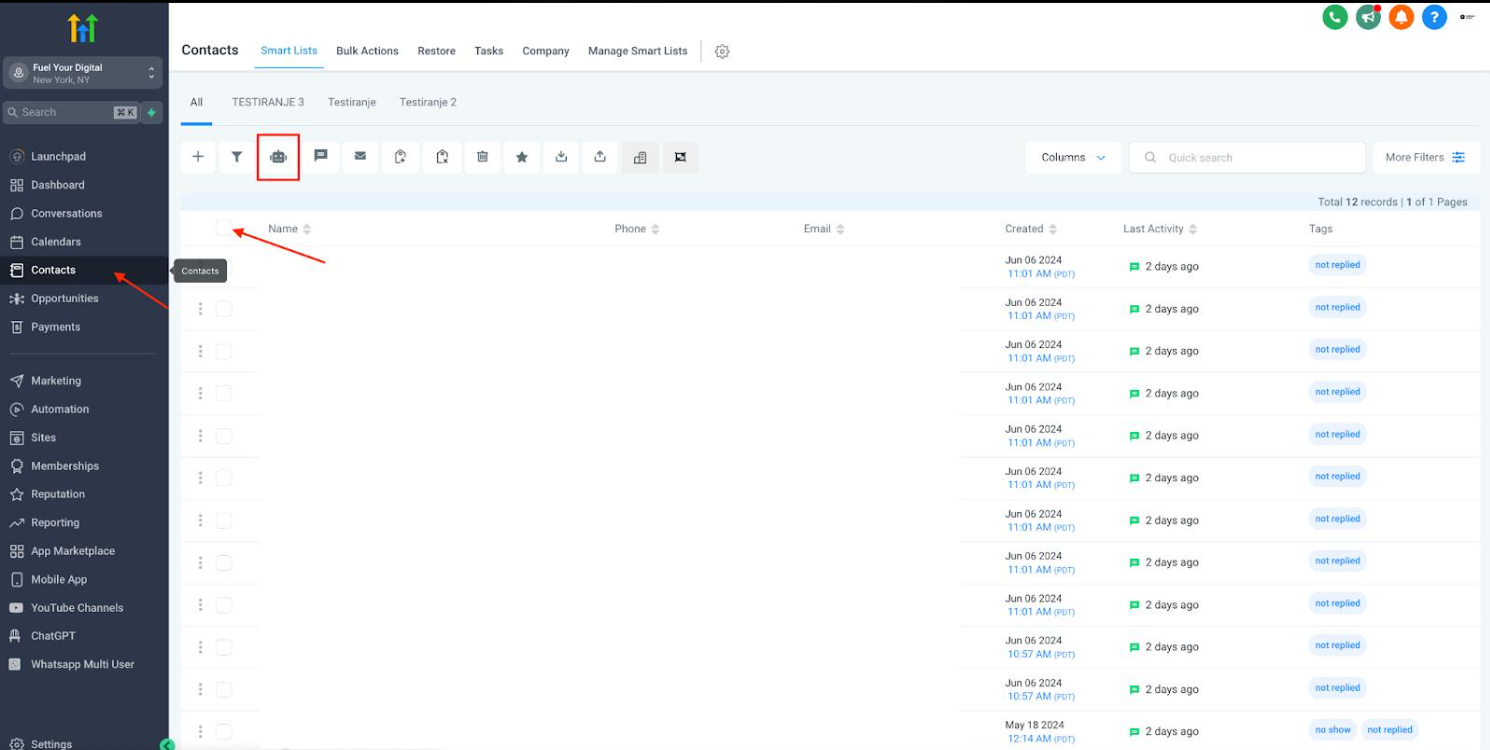Open the orange bell notifications icon

1401,17
